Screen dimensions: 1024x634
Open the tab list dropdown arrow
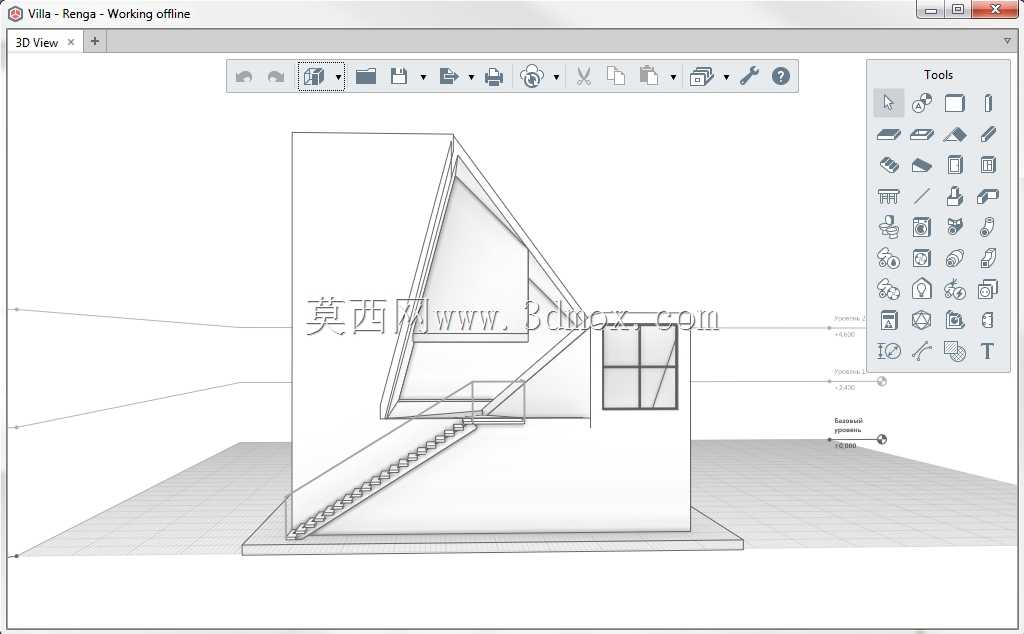coord(1007,41)
